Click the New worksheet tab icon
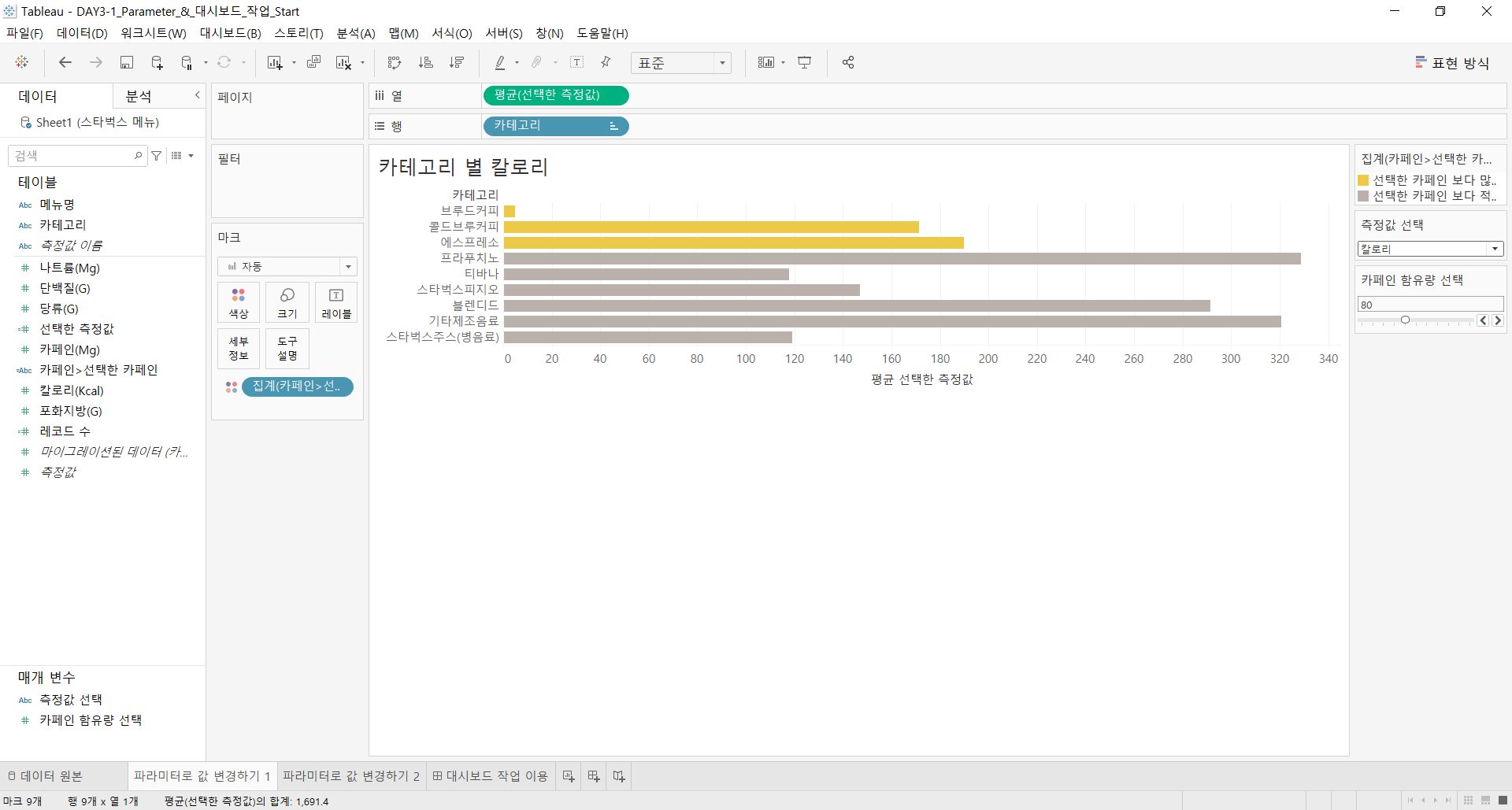Screen dimensions: 1512x810 point(568,776)
